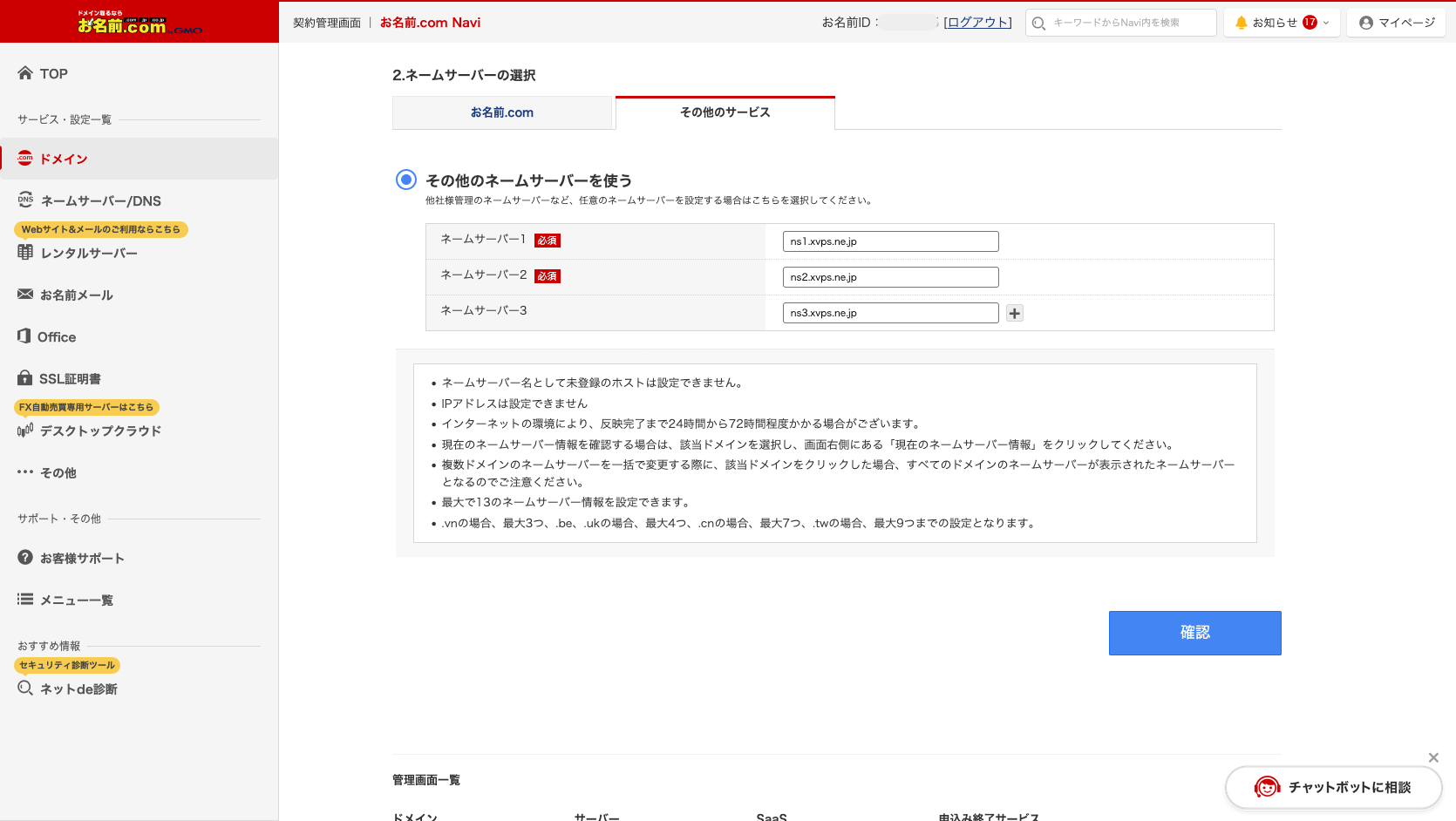Image resolution: width=1456 pixels, height=821 pixels.
Task: Click the ログアウト link
Action: point(976,23)
